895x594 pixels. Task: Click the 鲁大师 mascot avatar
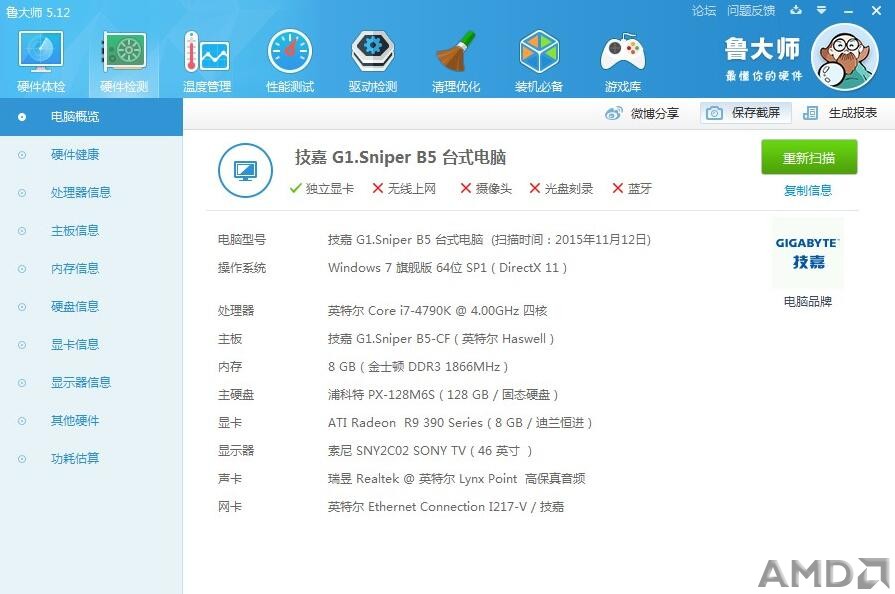845,57
